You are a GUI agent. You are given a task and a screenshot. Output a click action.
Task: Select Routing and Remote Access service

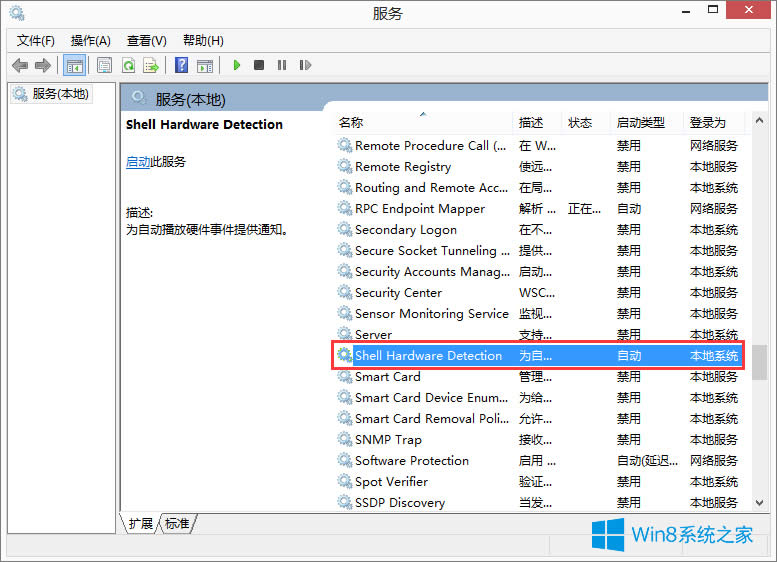click(432, 188)
